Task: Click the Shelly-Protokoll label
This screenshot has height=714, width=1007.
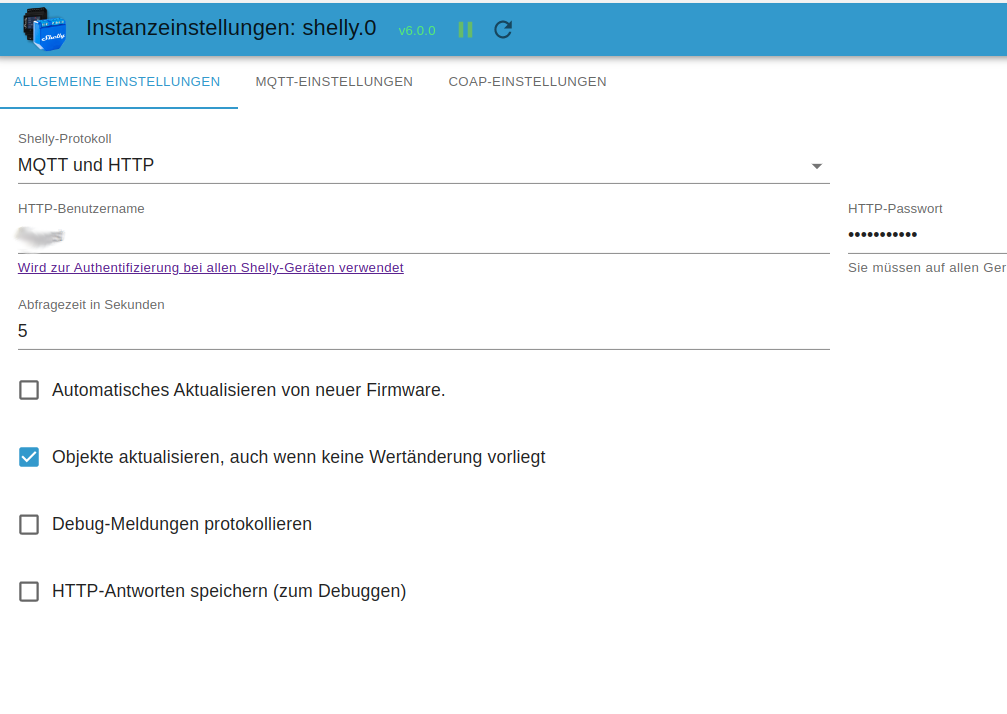Action: (x=64, y=139)
